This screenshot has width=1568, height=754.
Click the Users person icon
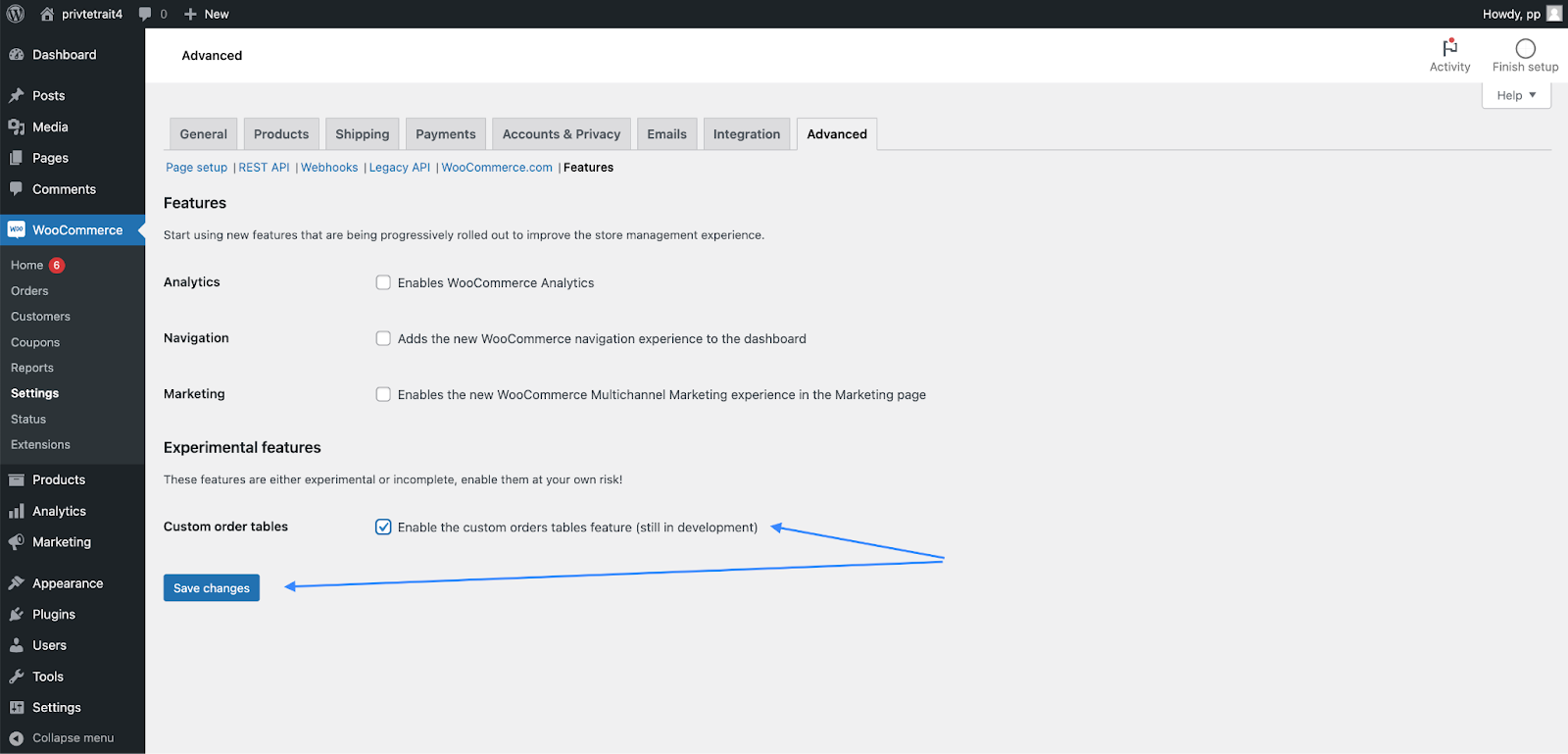pos(17,645)
